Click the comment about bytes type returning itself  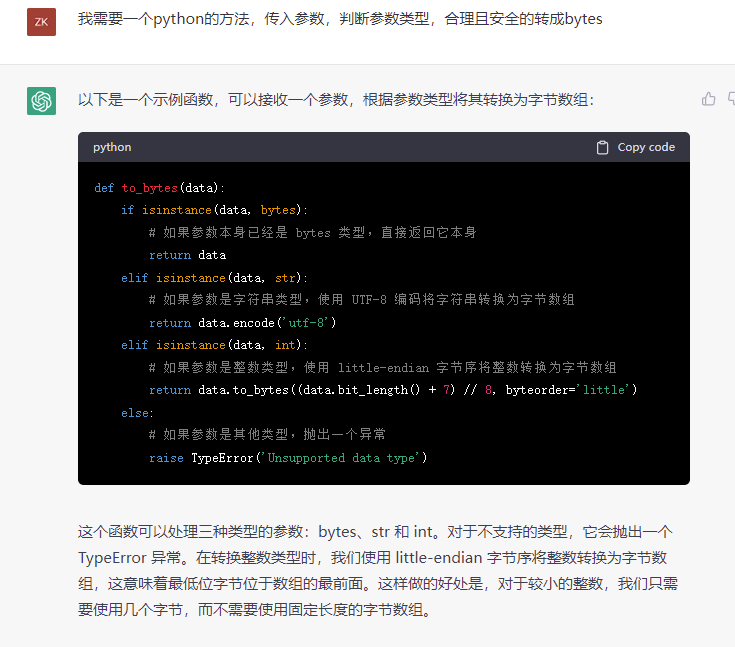pyautogui.click(x=313, y=233)
